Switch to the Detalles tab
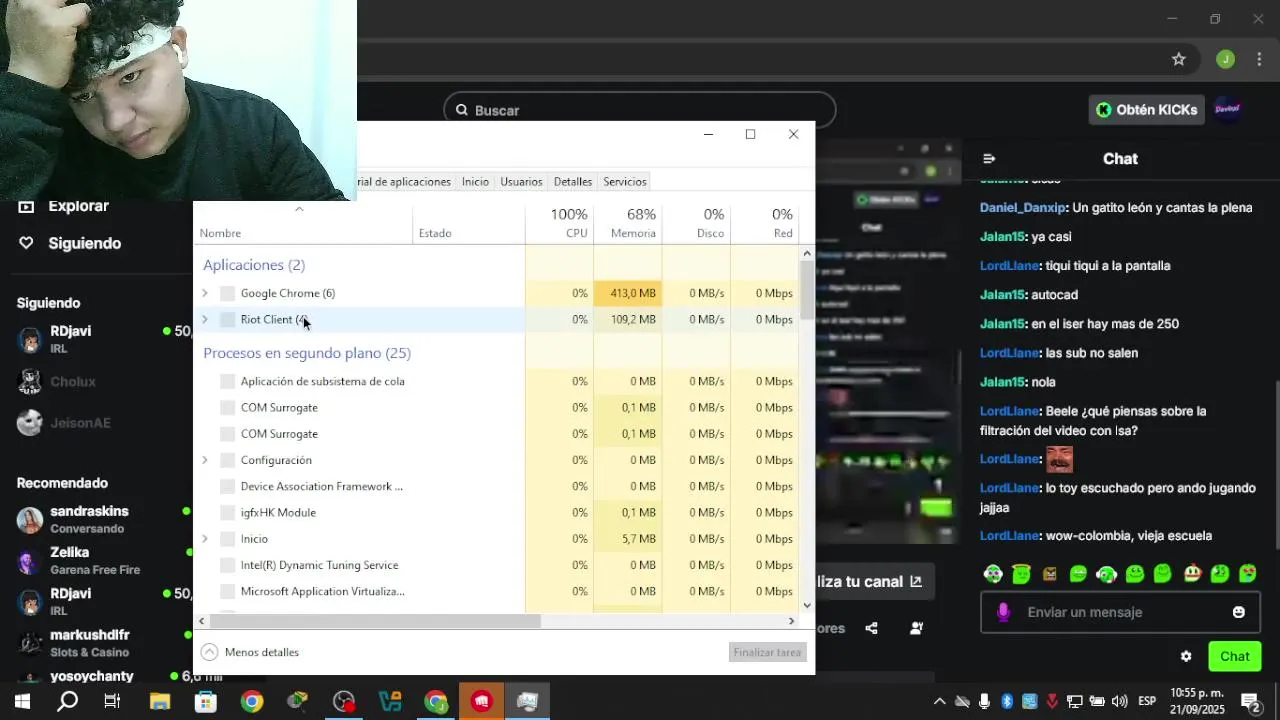 573,181
